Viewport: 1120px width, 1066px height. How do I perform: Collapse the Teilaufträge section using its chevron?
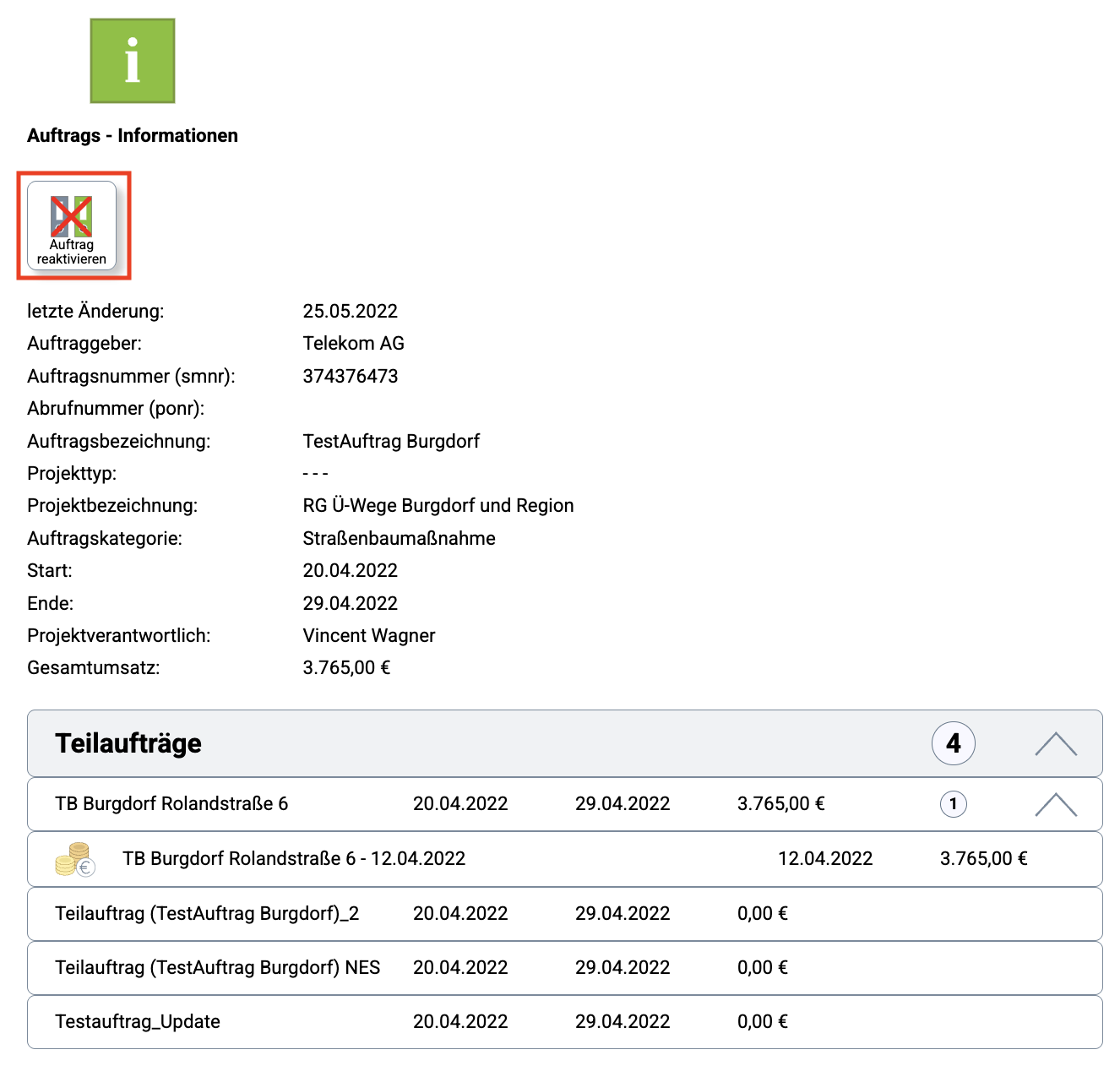tap(1055, 743)
